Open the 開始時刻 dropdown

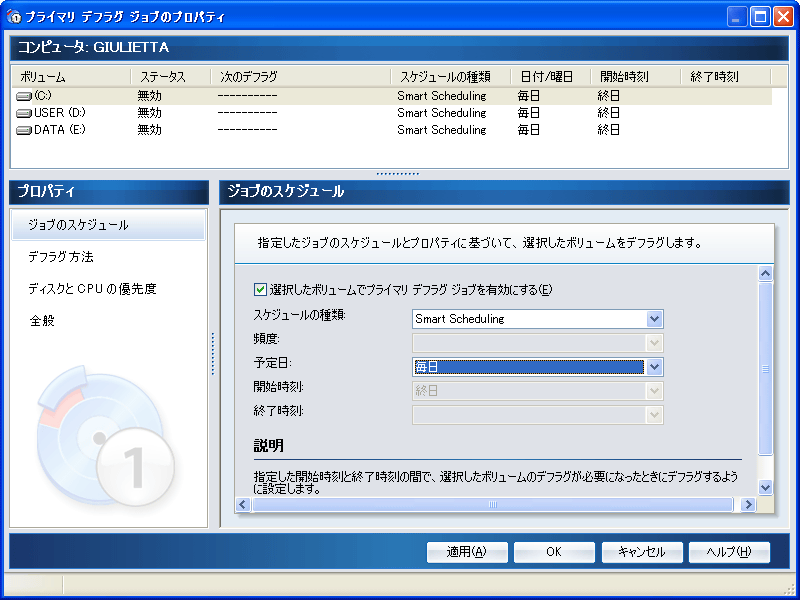pos(654,391)
